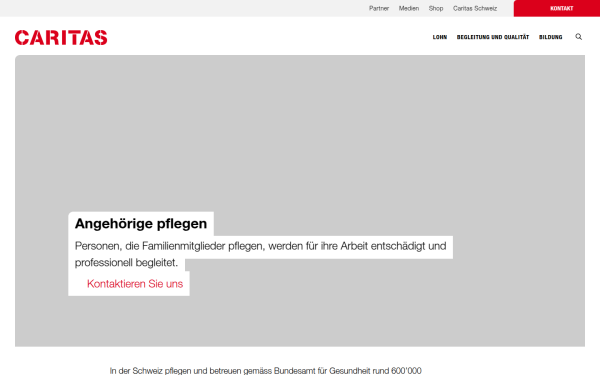600x375 pixels.
Task: Click the paragraph starting 'In der Schweiz pflegen'
Action: pos(265,370)
